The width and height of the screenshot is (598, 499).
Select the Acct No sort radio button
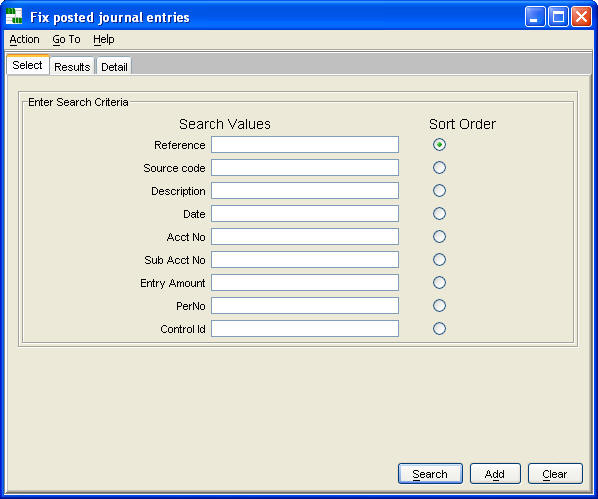439,237
